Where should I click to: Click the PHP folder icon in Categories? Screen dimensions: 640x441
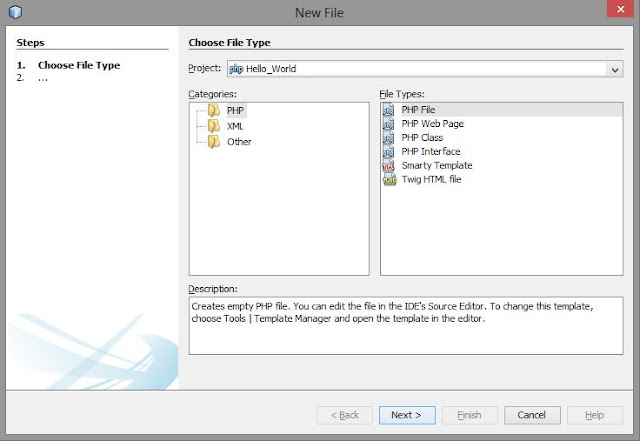click(214, 110)
